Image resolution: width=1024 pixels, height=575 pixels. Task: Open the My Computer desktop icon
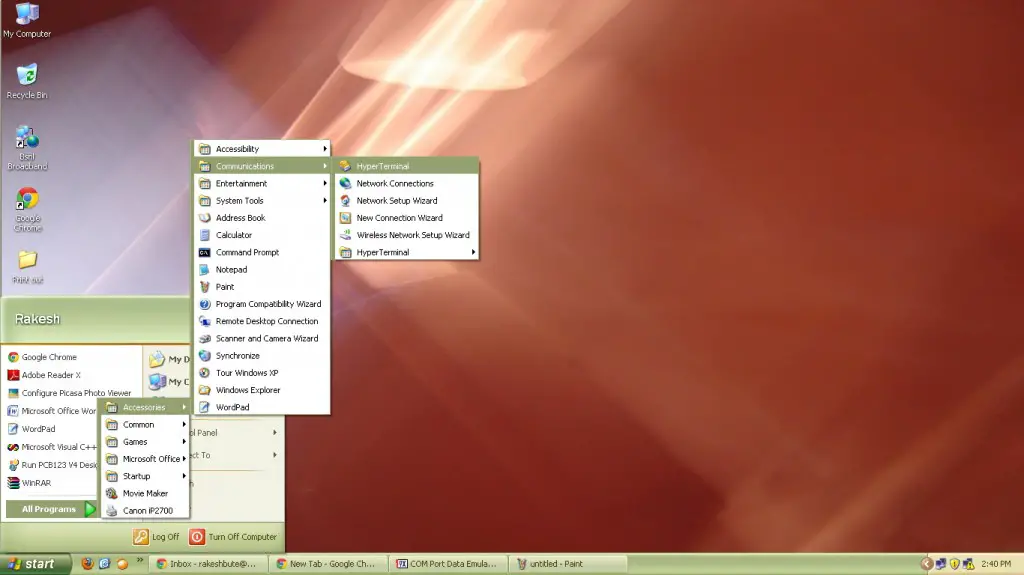pyautogui.click(x=27, y=20)
